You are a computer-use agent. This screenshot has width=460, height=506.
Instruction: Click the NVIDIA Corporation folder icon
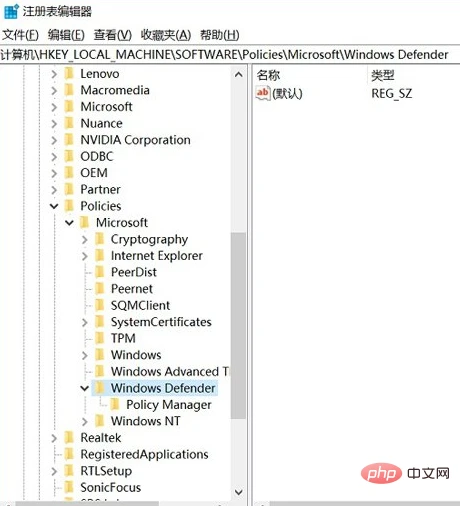69,140
